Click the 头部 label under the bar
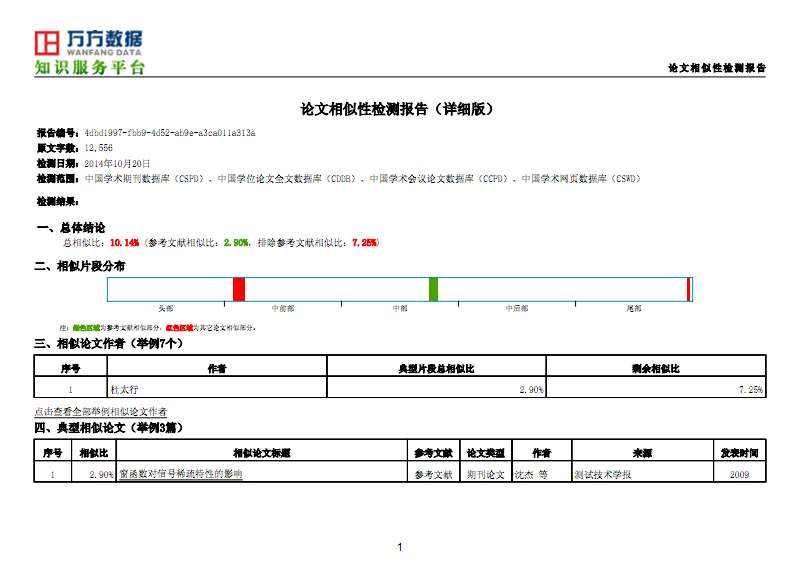Image resolution: width=800 pixels, height=565 pixels. tap(166, 308)
